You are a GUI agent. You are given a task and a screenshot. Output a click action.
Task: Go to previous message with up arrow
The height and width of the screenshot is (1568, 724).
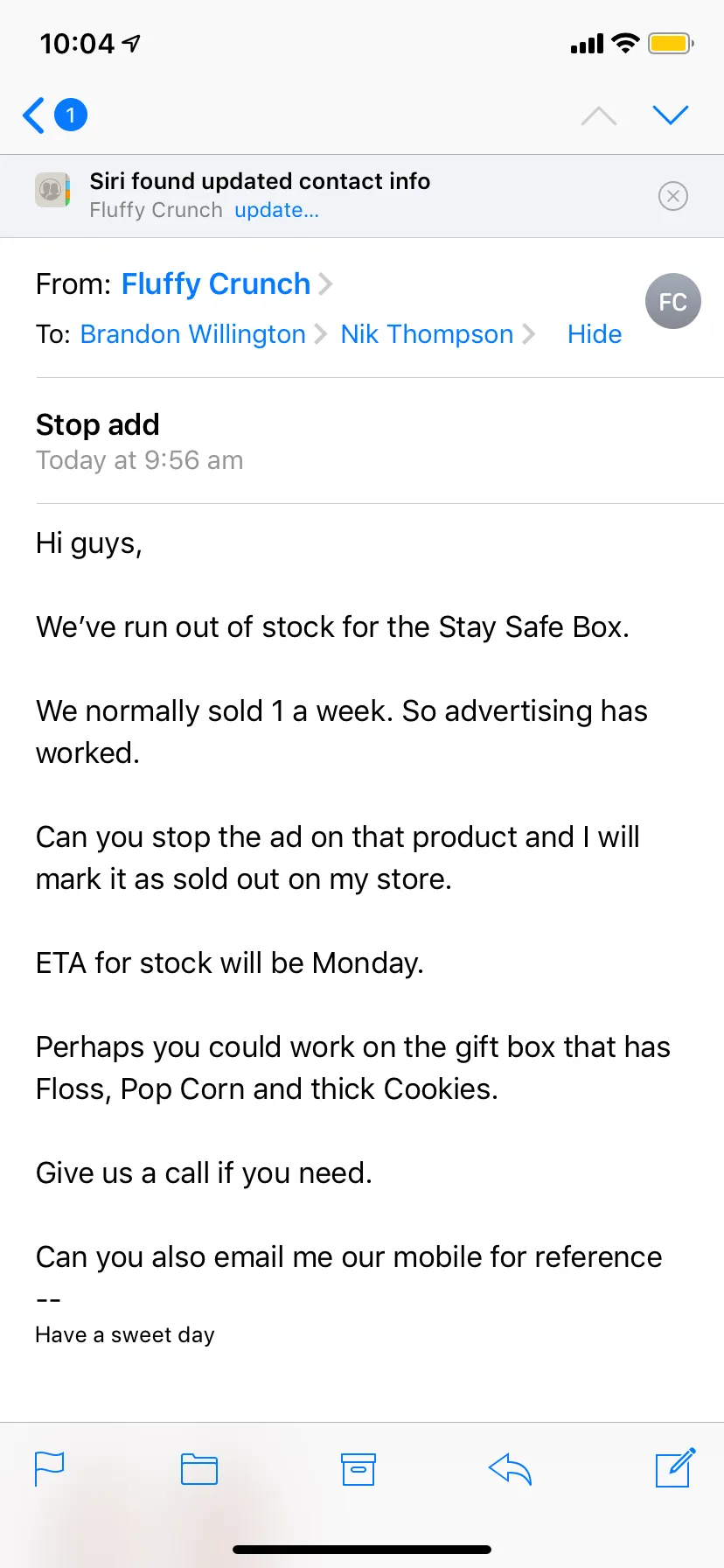point(599,115)
